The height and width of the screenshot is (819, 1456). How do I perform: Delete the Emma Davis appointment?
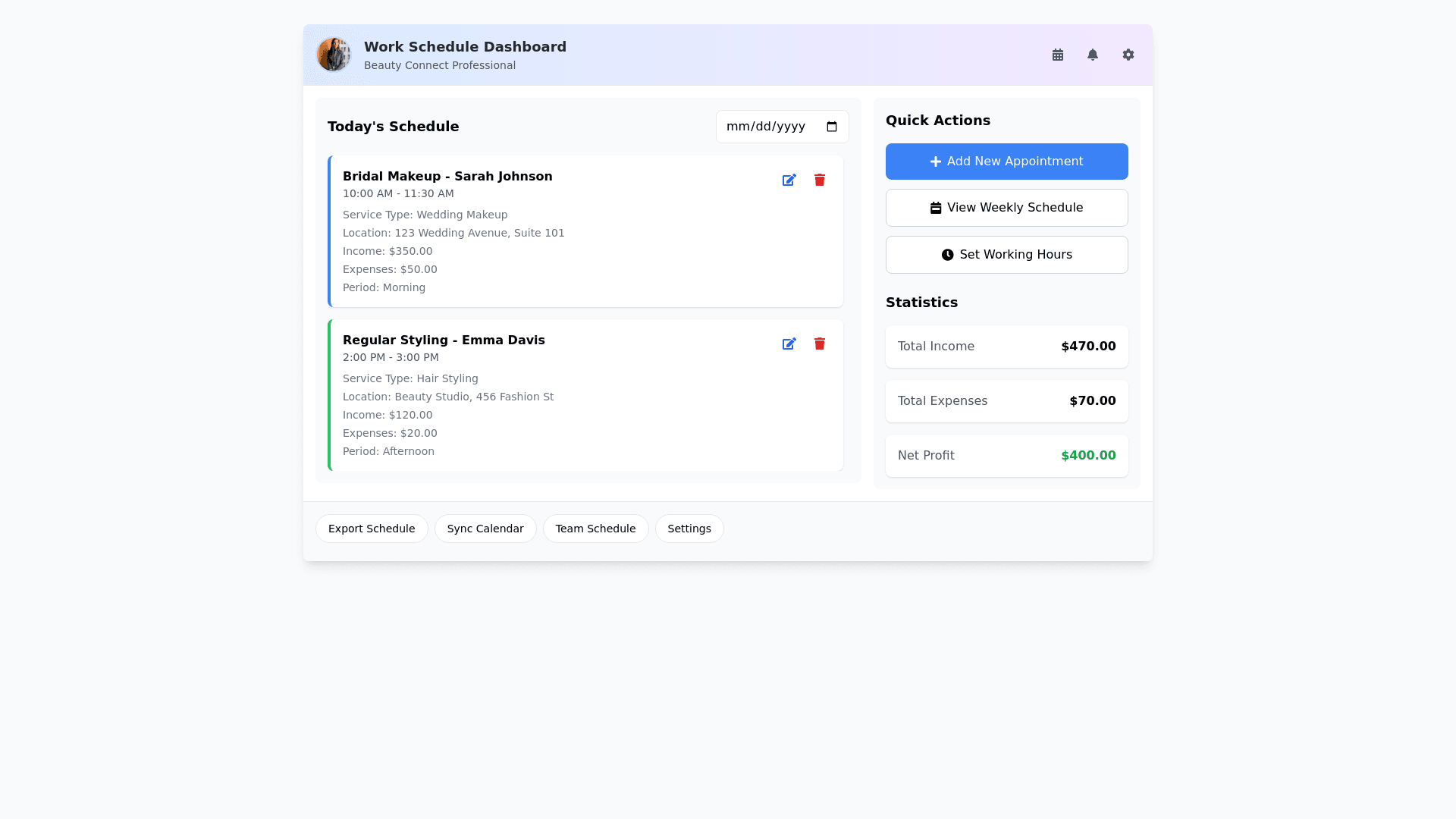tap(820, 344)
